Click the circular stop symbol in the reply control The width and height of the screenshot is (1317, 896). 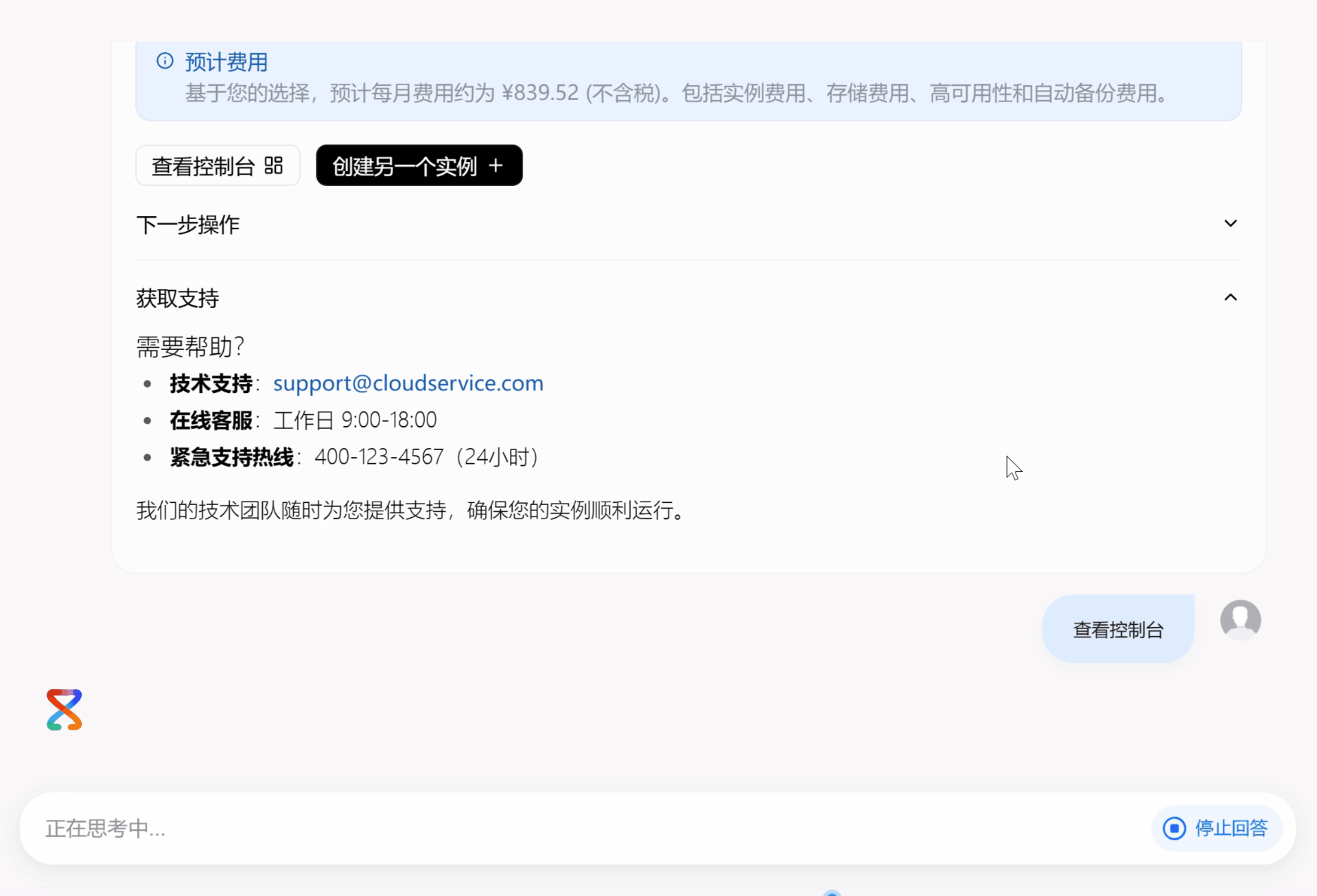click(1174, 828)
